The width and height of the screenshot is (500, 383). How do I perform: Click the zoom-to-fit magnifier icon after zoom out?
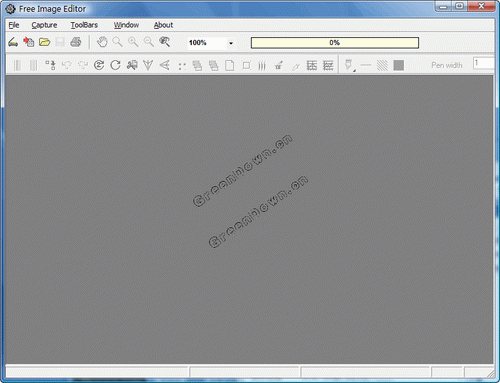coord(165,42)
